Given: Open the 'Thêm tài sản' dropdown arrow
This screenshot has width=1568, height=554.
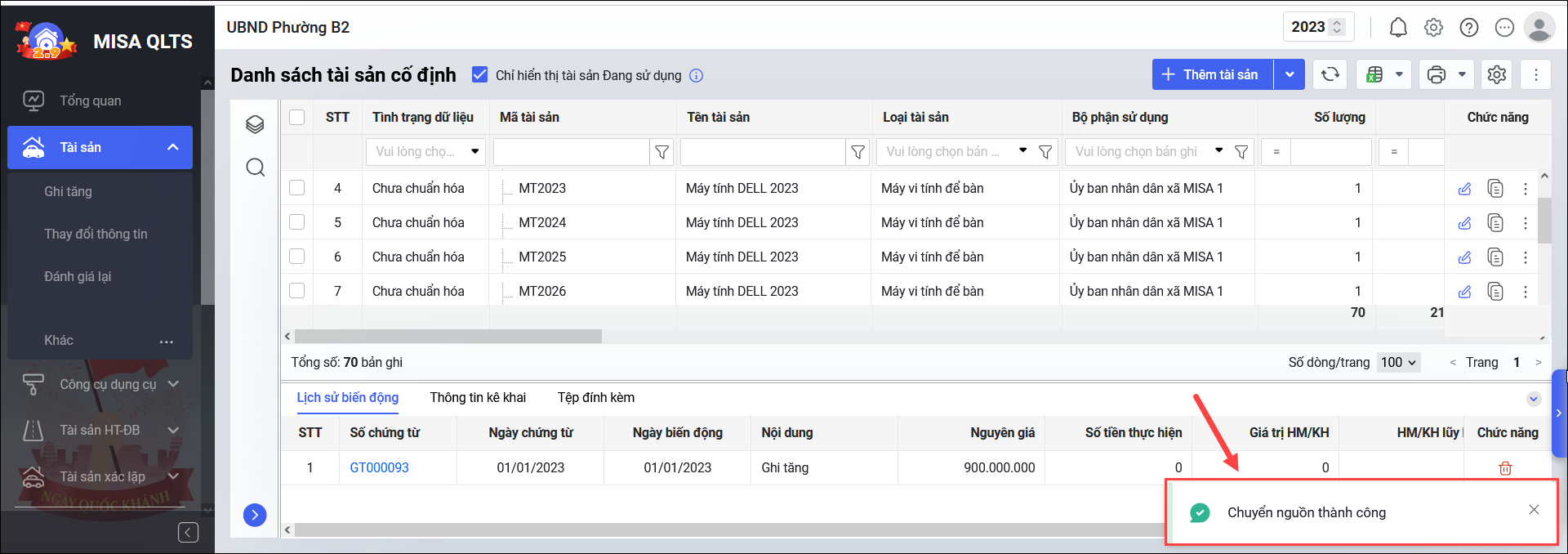Looking at the screenshot, I should 1290,74.
